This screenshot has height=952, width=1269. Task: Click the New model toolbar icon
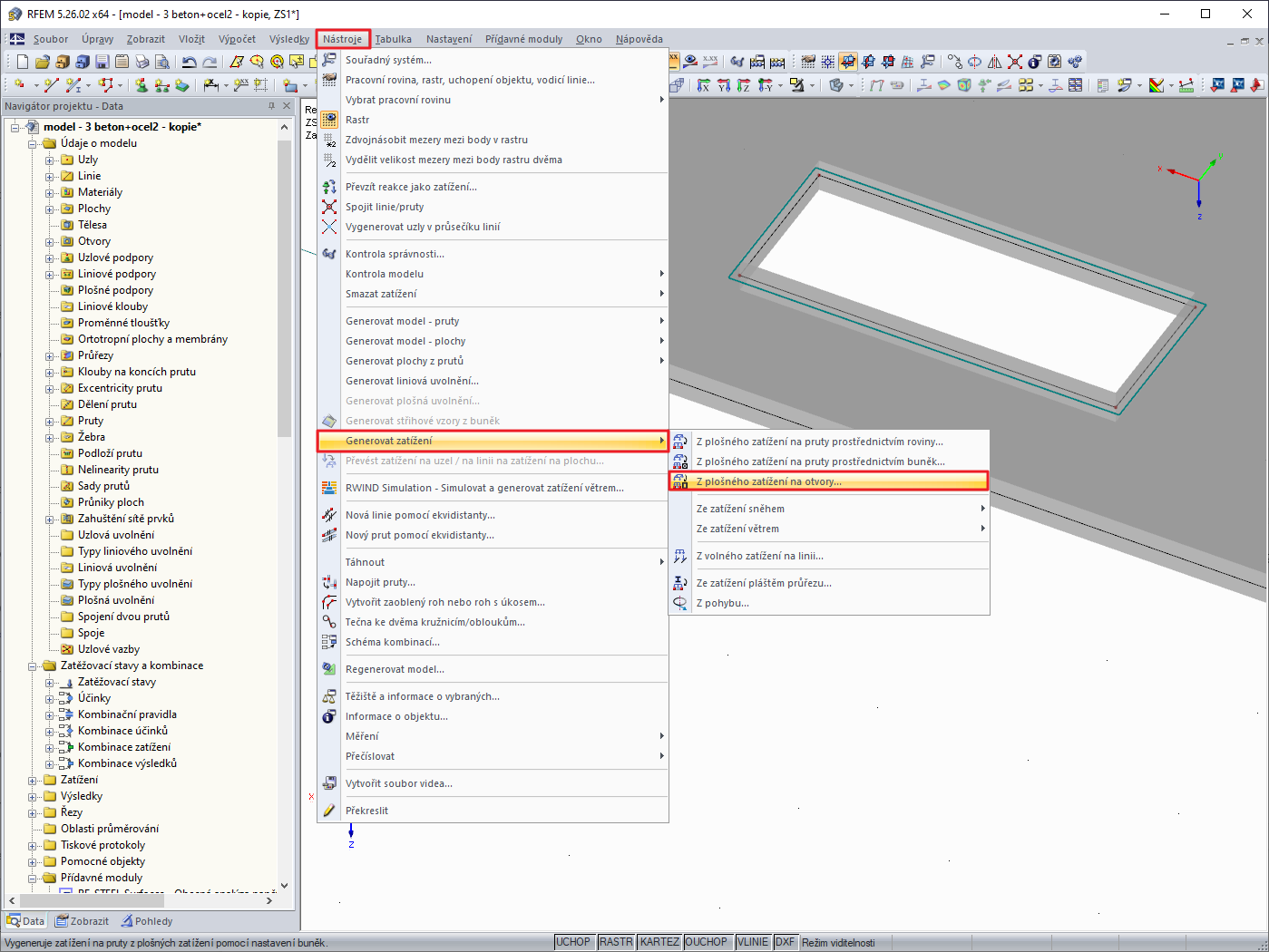pos(23,62)
